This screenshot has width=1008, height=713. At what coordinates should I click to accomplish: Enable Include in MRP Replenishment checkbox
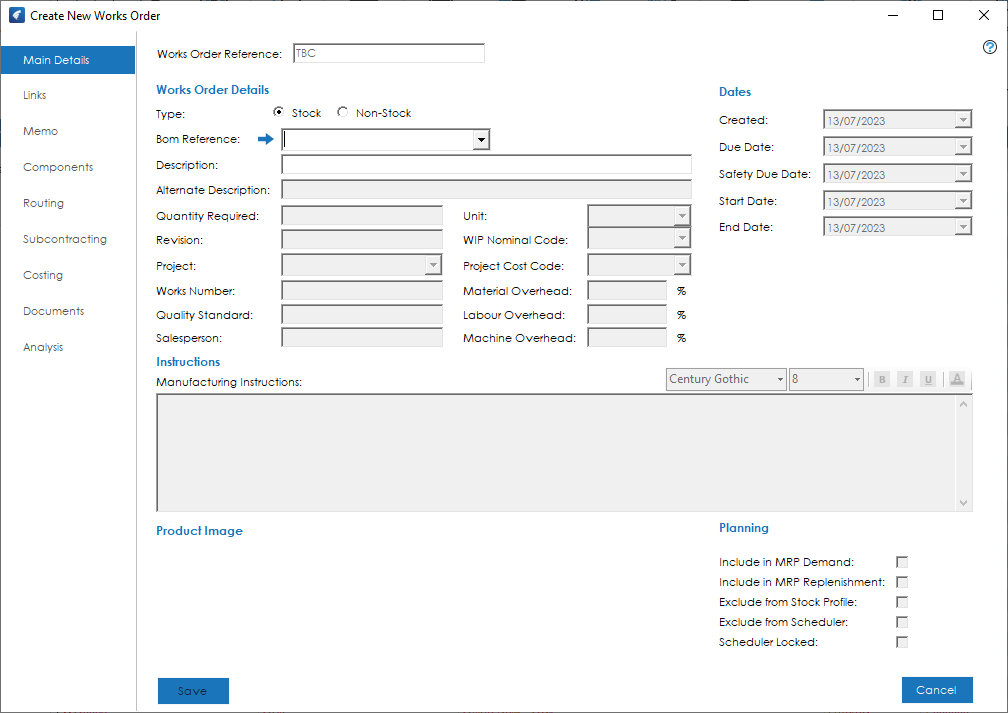click(x=902, y=582)
